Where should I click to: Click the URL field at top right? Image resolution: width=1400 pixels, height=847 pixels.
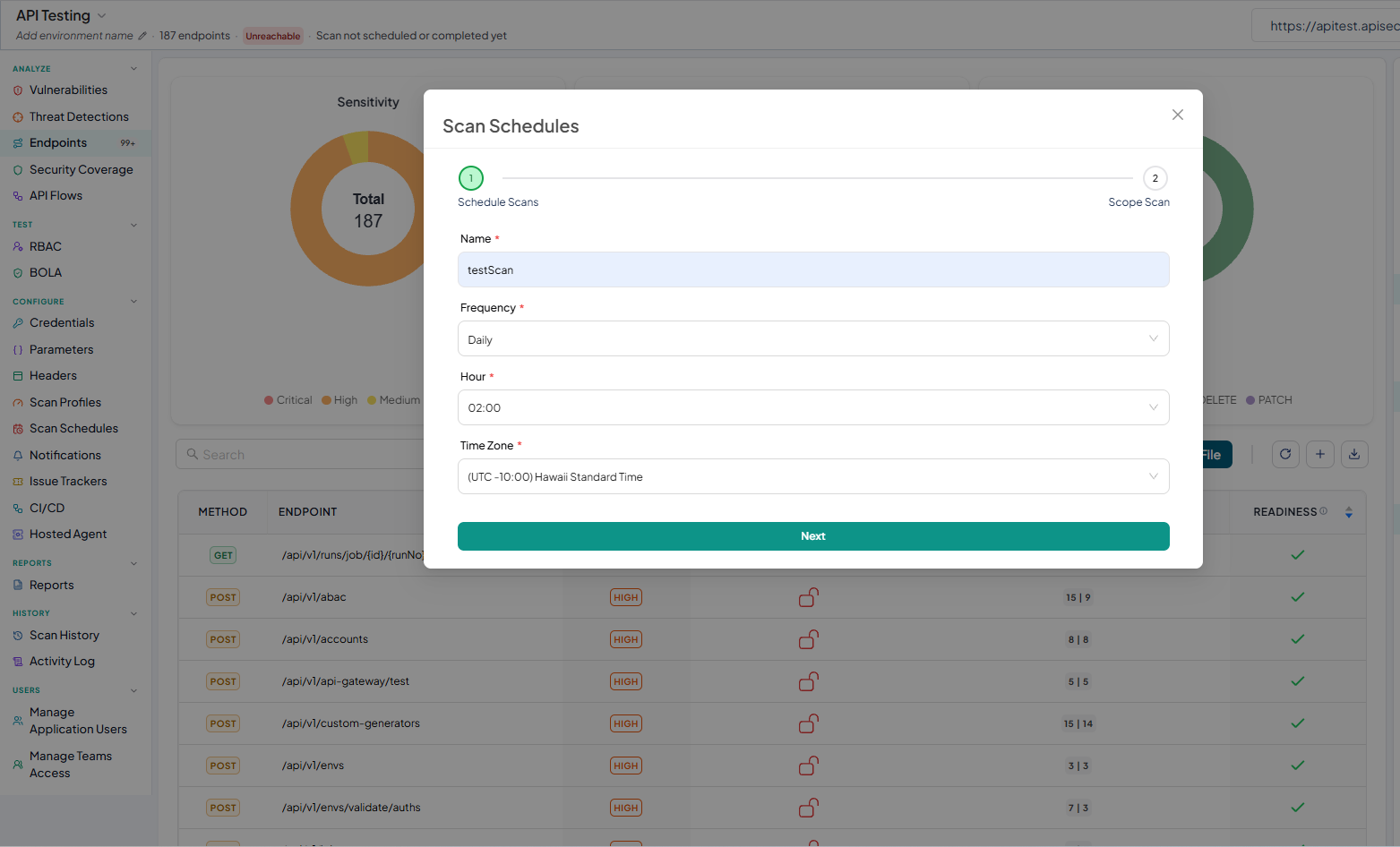click(x=1326, y=26)
